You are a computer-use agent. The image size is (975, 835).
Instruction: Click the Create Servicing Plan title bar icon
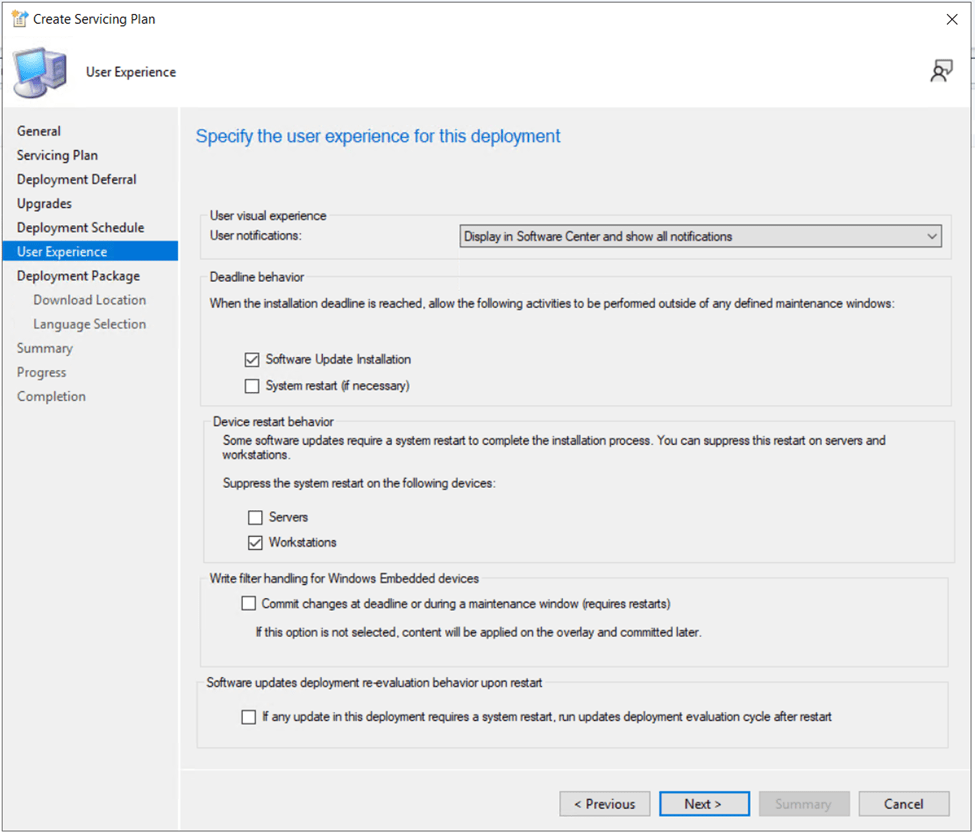click(18, 19)
